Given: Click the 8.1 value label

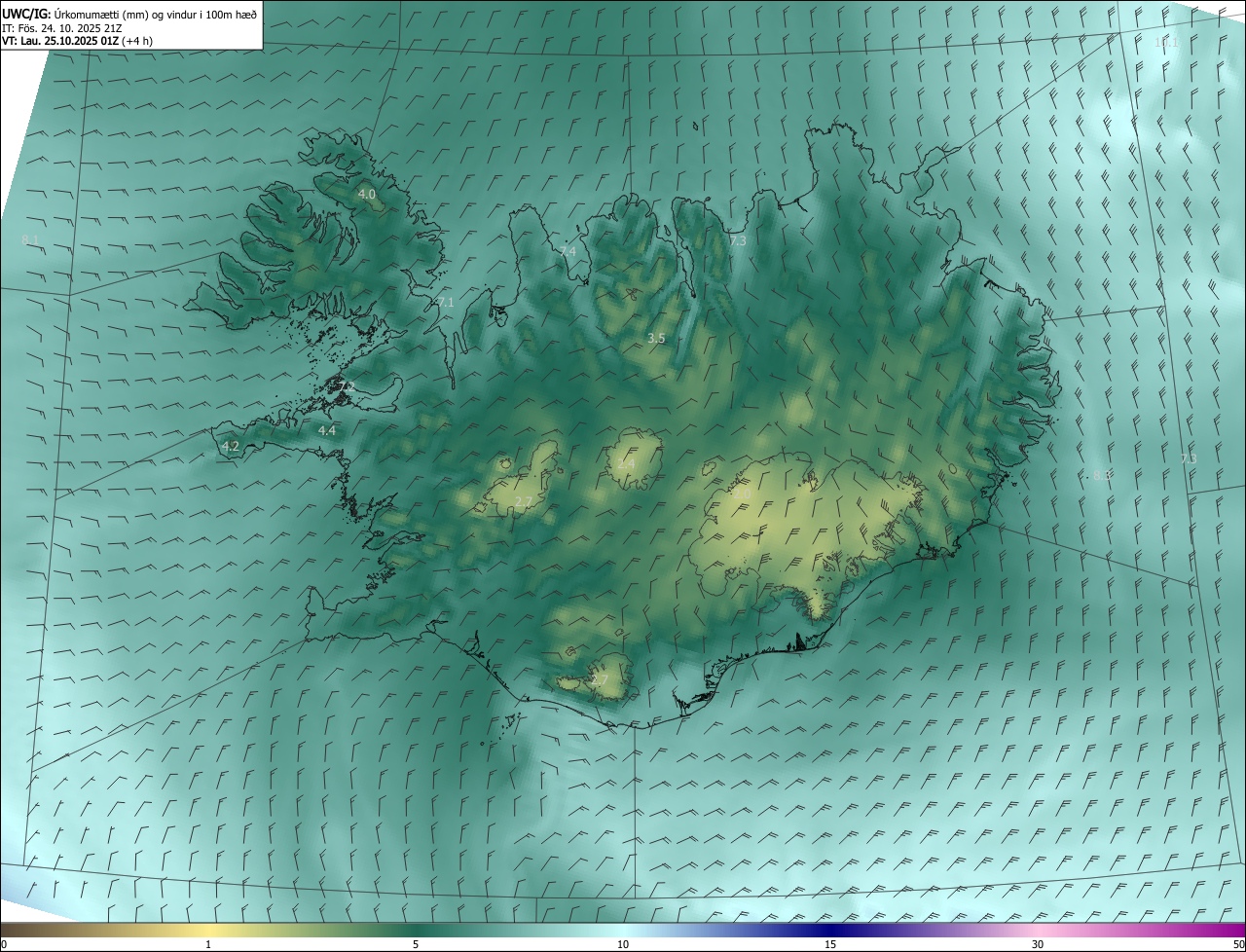Looking at the screenshot, I should [29, 239].
